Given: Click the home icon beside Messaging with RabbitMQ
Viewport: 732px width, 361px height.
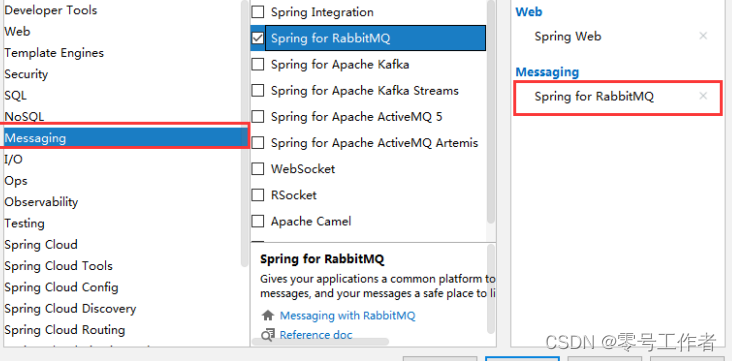Looking at the screenshot, I should (267, 315).
